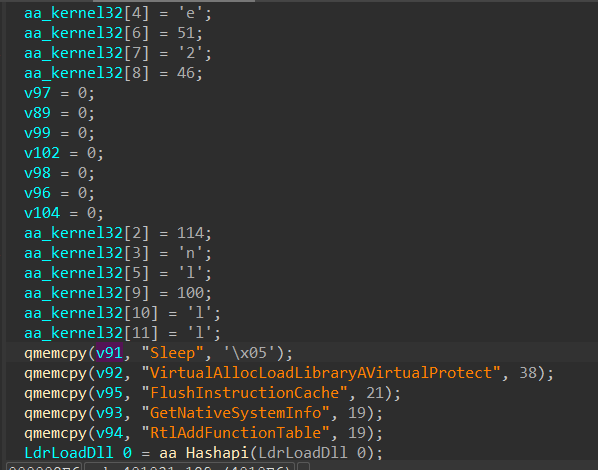This screenshot has height=470, width=598.
Task: Click qmemcpy on the "Sleep" line
Action: (56, 353)
